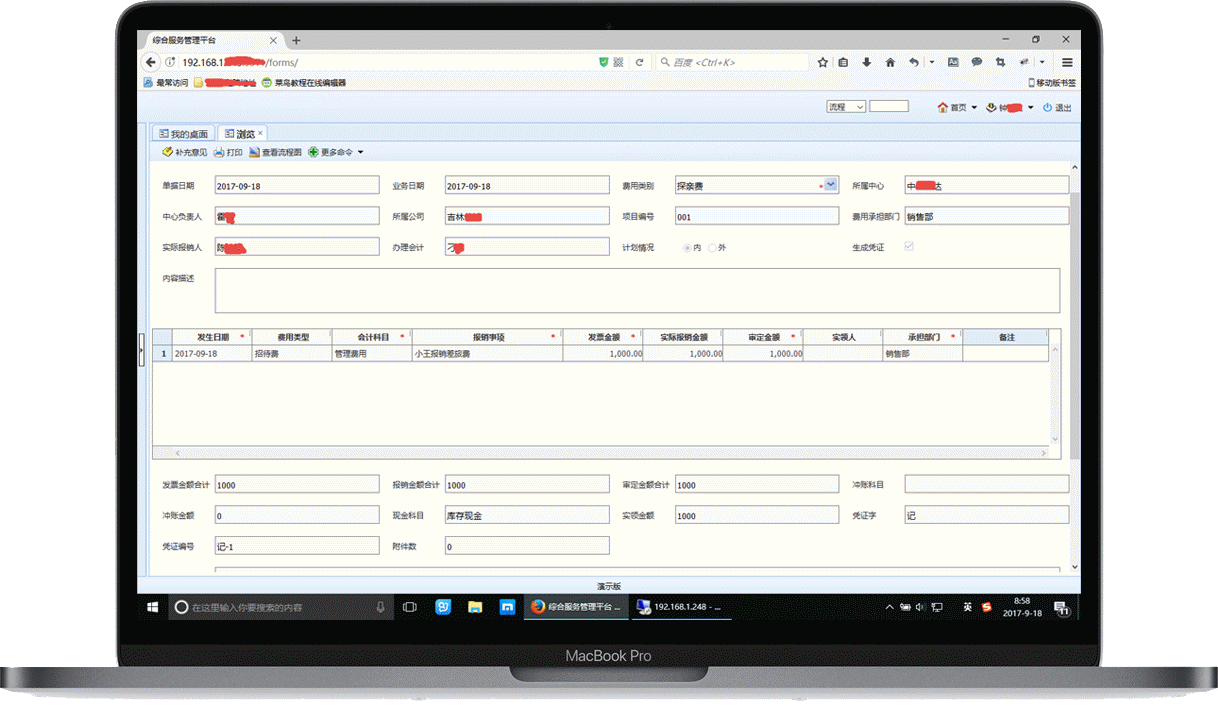This screenshot has height=706, width=1218.
Task: Open the 最常访问 bookmarks folder
Action: coord(166,83)
